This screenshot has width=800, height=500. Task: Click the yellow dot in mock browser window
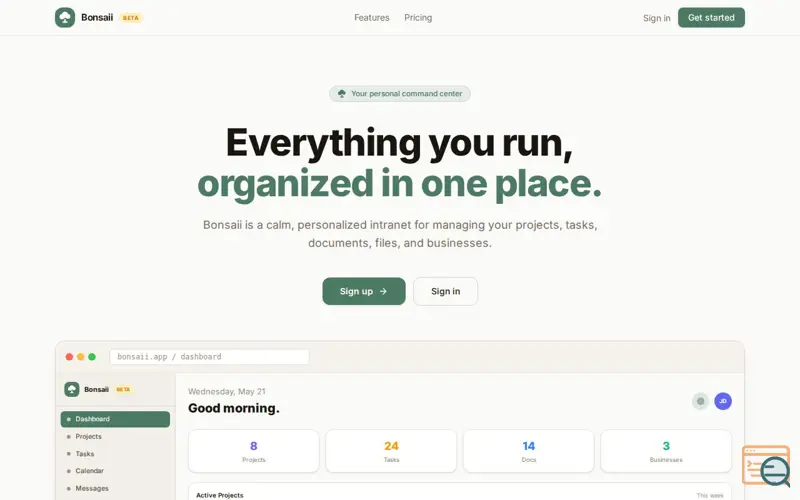pyautogui.click(x=81, y=357)
